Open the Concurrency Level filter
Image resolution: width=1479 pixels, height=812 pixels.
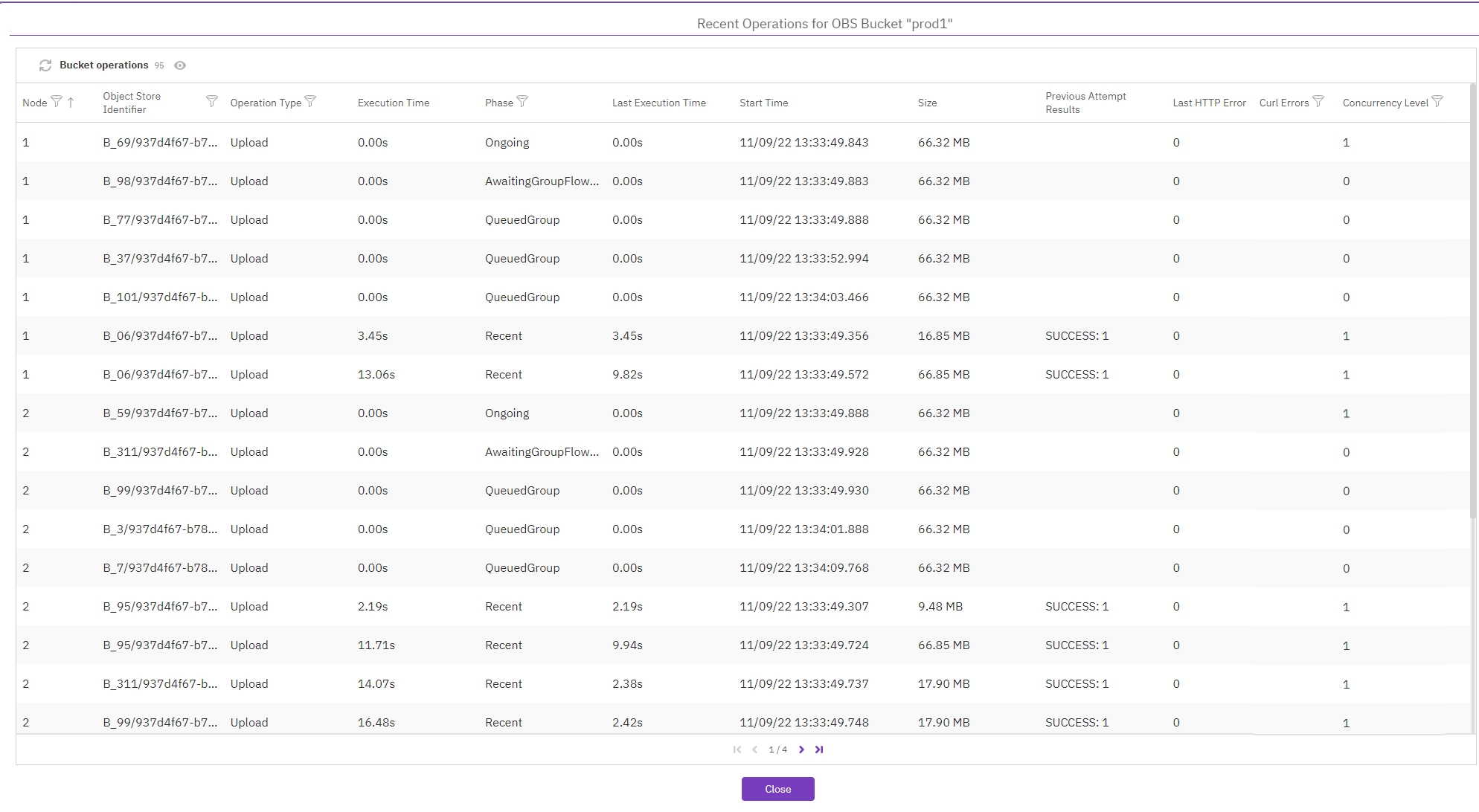(x=1437, y=101)
